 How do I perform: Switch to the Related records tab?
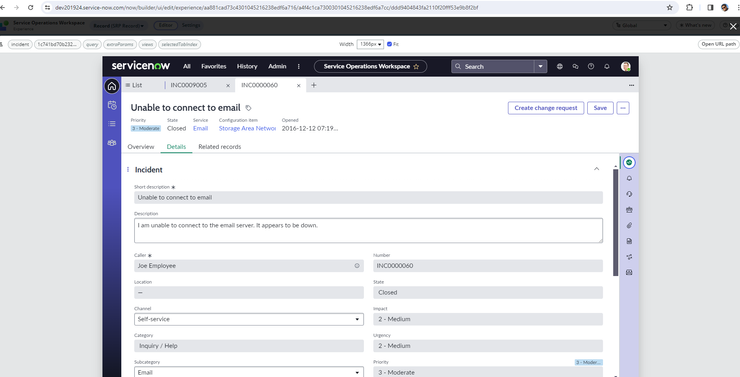[x=219, y=147]
